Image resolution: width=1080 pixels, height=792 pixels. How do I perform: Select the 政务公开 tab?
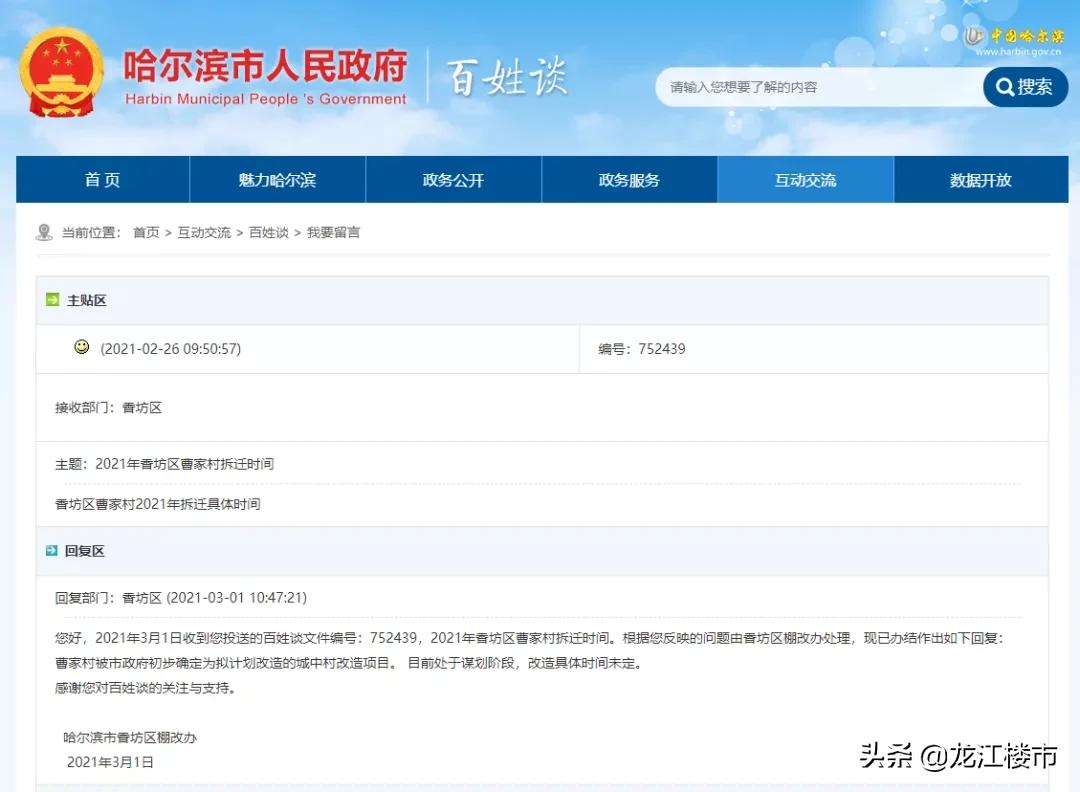click(454, 179)
